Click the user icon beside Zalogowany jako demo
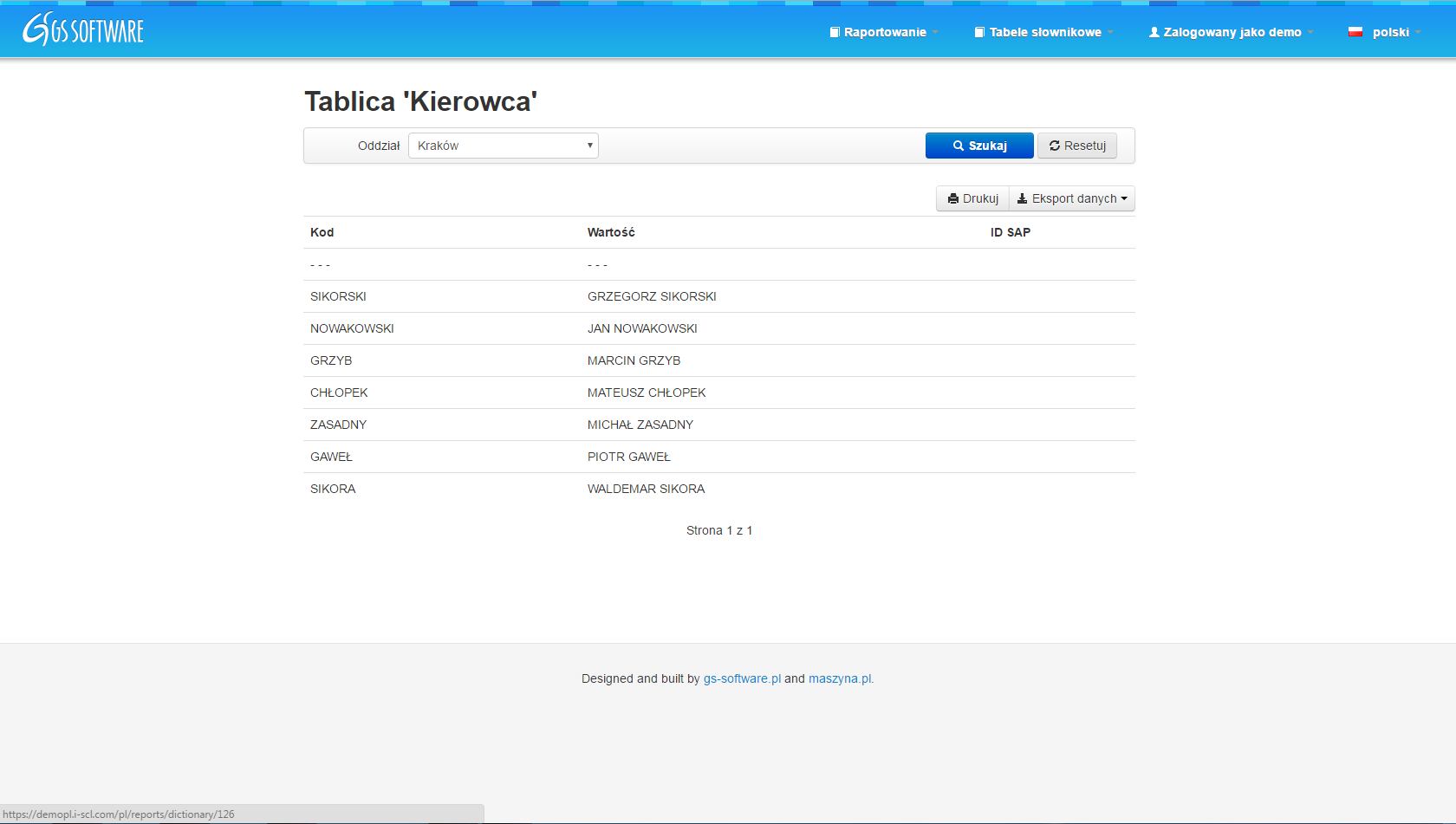Viewport: 1456px width, 824px height. (1154, 32)
